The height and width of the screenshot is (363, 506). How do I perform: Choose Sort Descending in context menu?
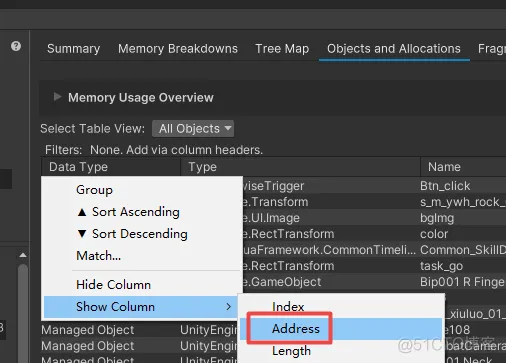pyautogui.click(x=143, y=234)
